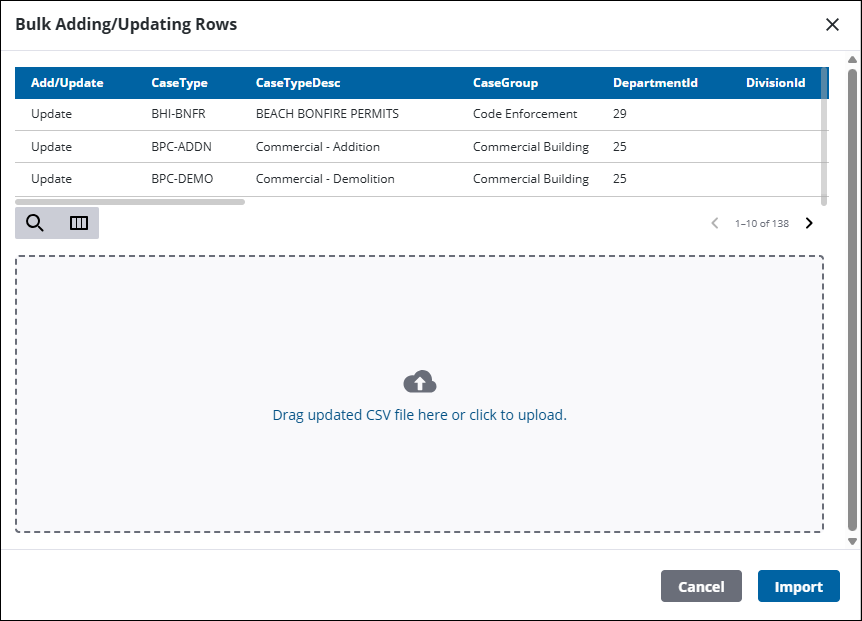Click the dialog scrollbar down arrow

pos(852,541)
